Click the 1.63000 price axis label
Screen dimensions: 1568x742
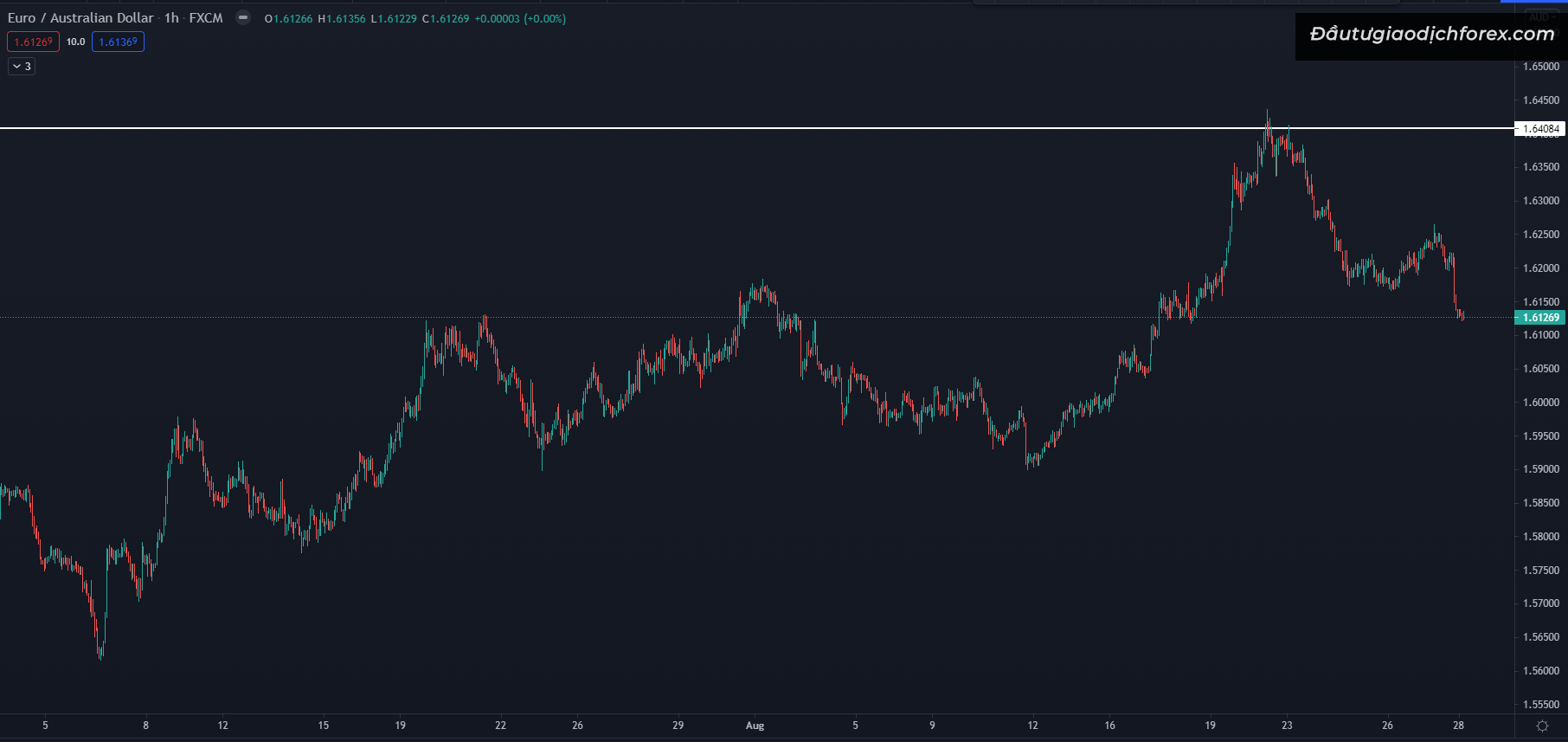point(1541,201)
